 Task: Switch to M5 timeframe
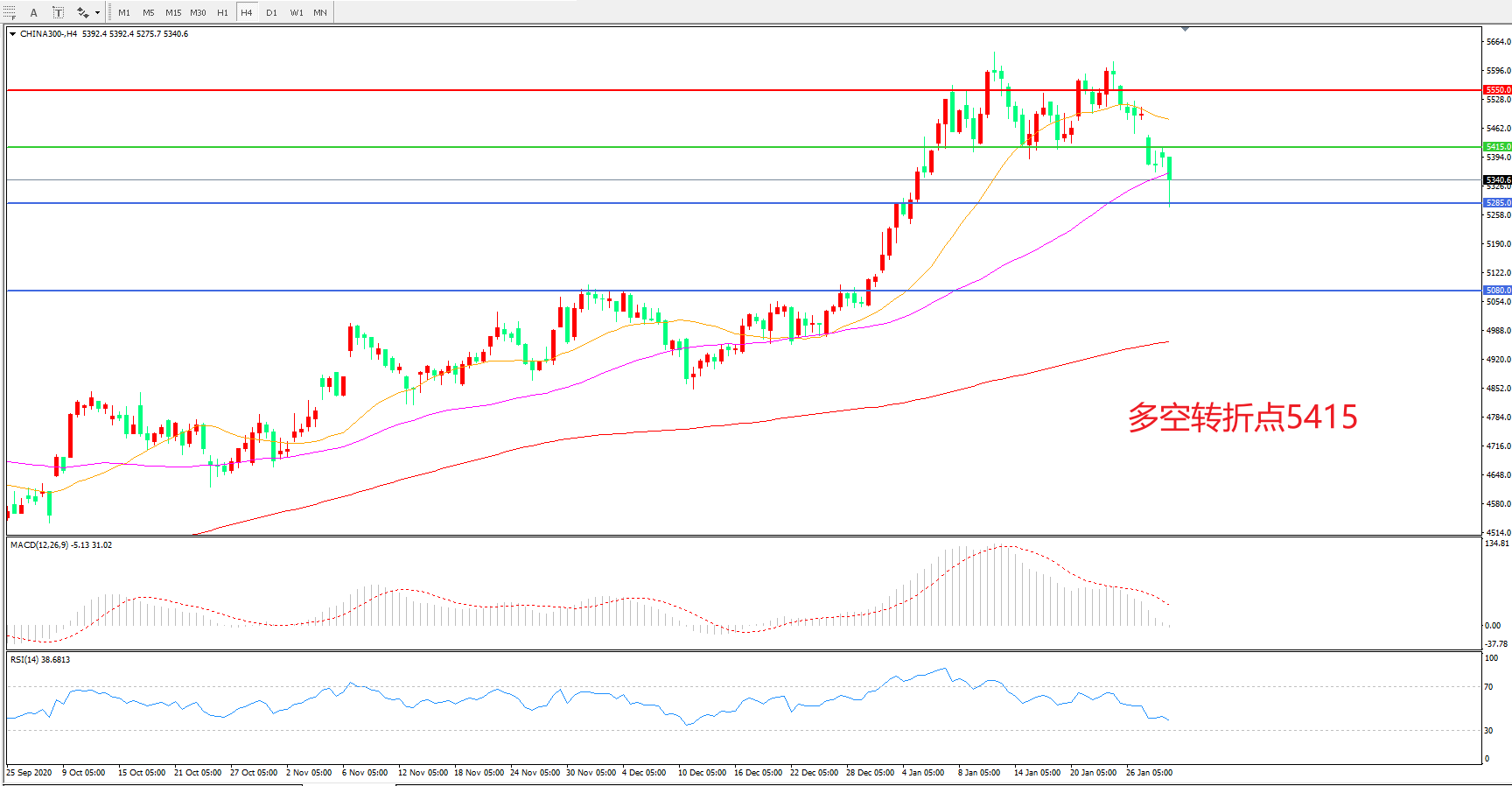pos(149,12)
